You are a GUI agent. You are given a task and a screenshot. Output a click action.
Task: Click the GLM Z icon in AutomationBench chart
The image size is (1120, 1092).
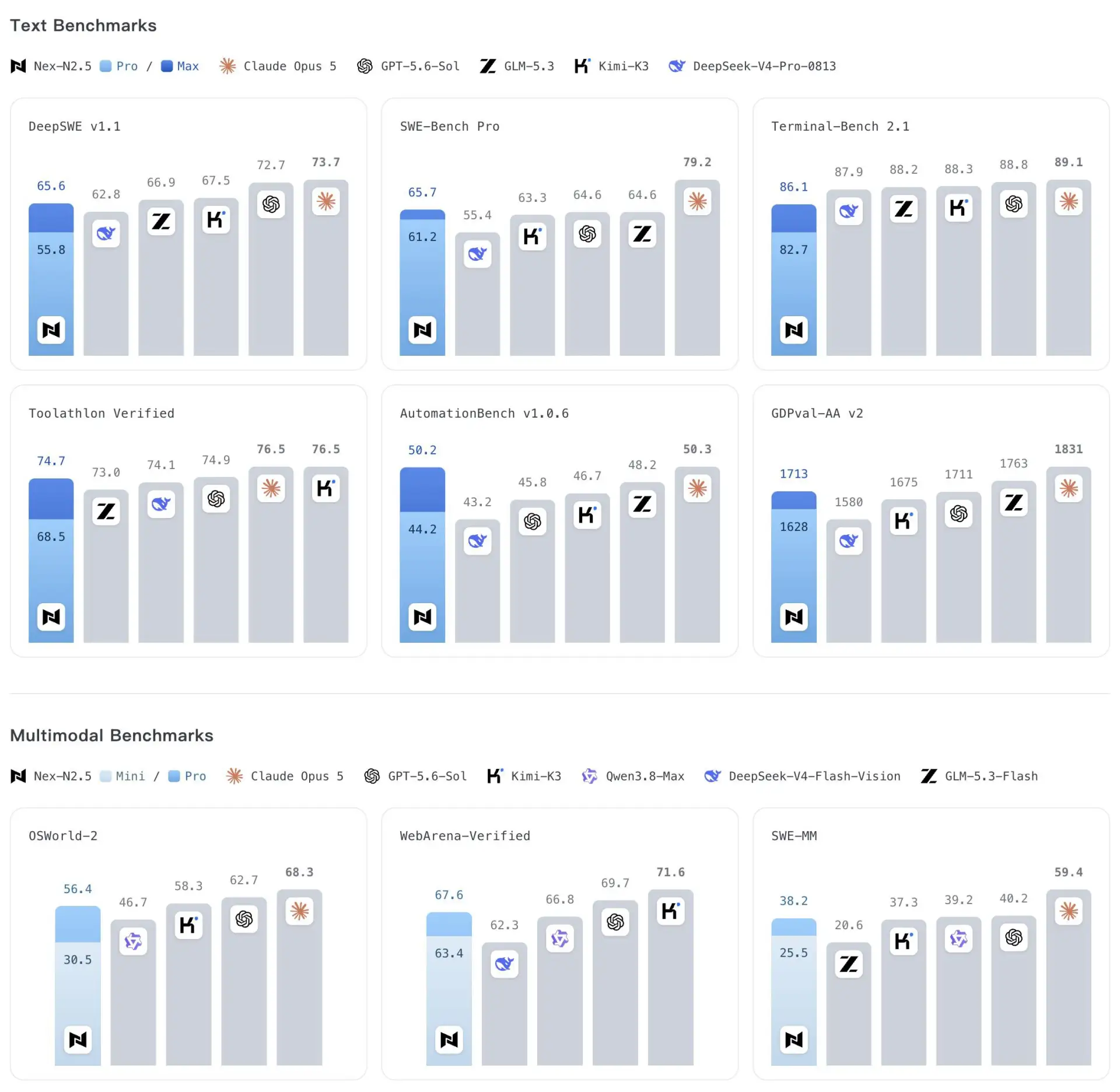pos(642,504)
